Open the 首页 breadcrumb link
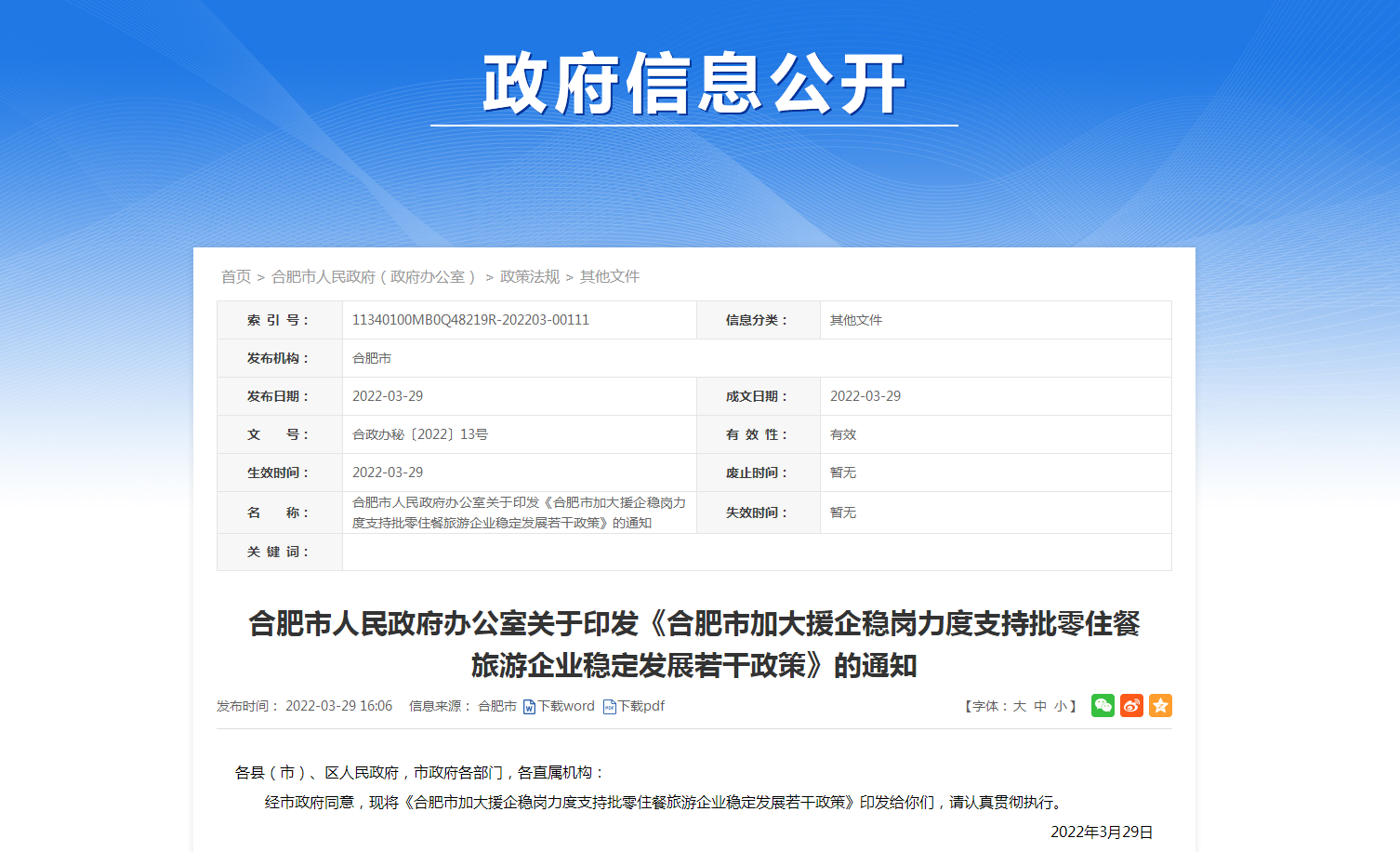 pos(236,276)
